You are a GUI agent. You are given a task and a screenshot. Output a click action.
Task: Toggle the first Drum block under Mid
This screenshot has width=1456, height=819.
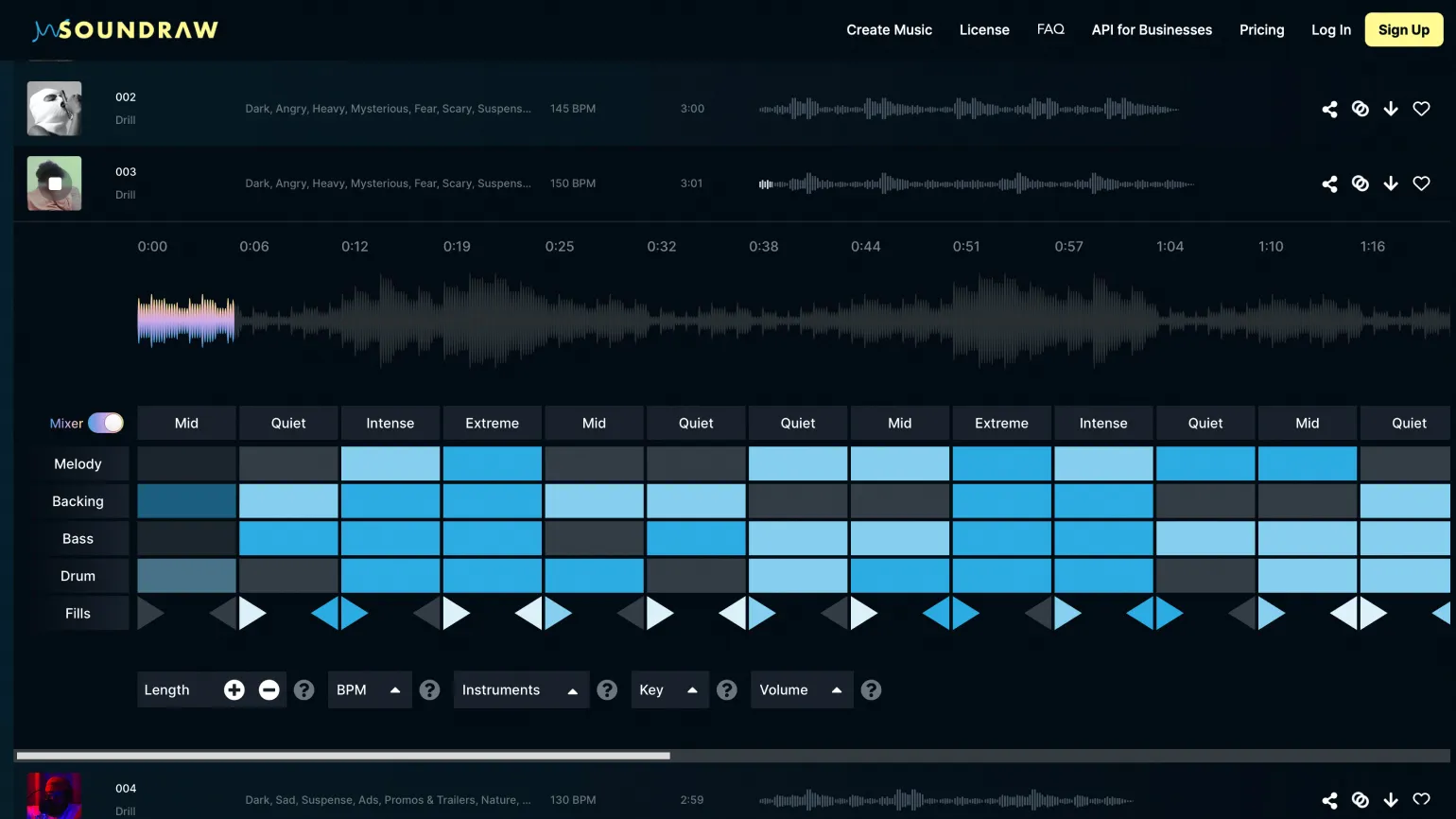tap(186, 576)
